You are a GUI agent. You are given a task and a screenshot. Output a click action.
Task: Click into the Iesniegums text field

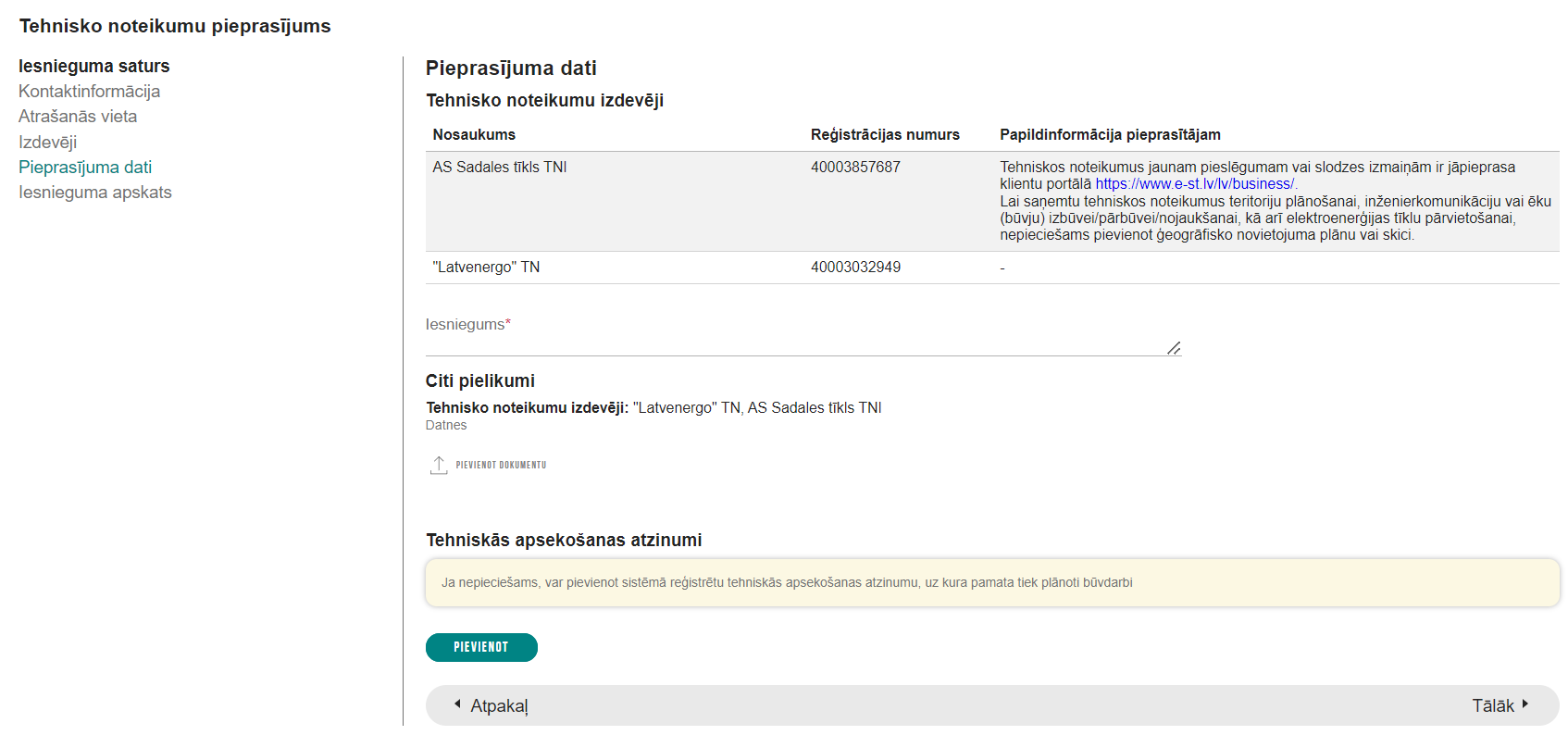tap(803, 336)
